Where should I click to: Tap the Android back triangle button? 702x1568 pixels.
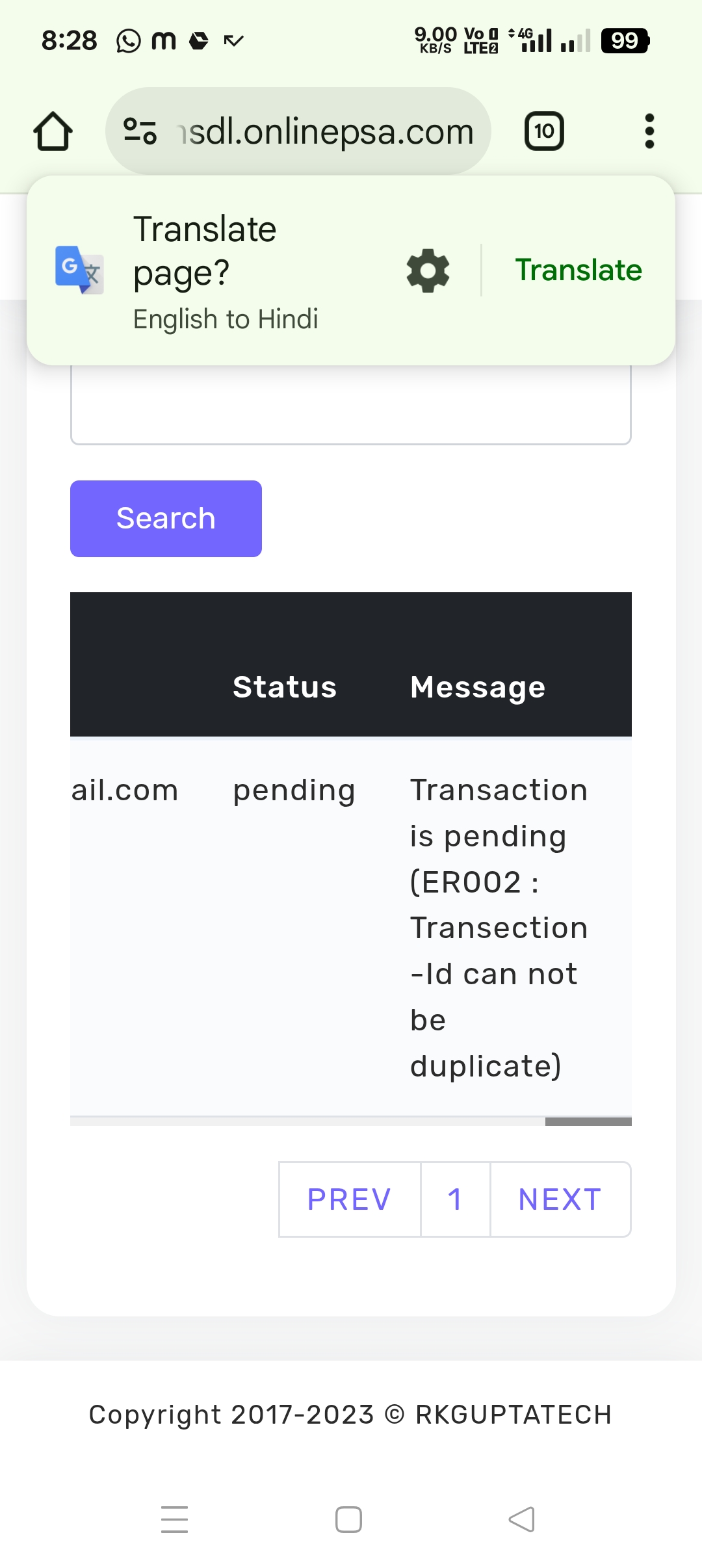pyautogui.click(x=522, y=1519)
